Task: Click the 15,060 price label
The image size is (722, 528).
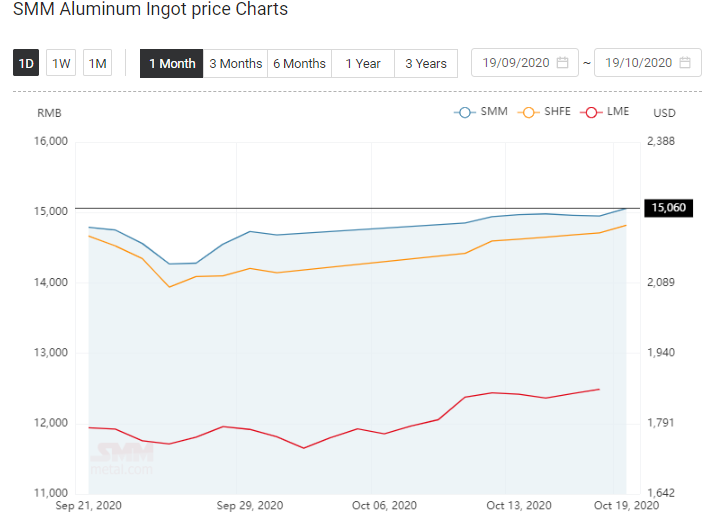Action: (668, 208)
